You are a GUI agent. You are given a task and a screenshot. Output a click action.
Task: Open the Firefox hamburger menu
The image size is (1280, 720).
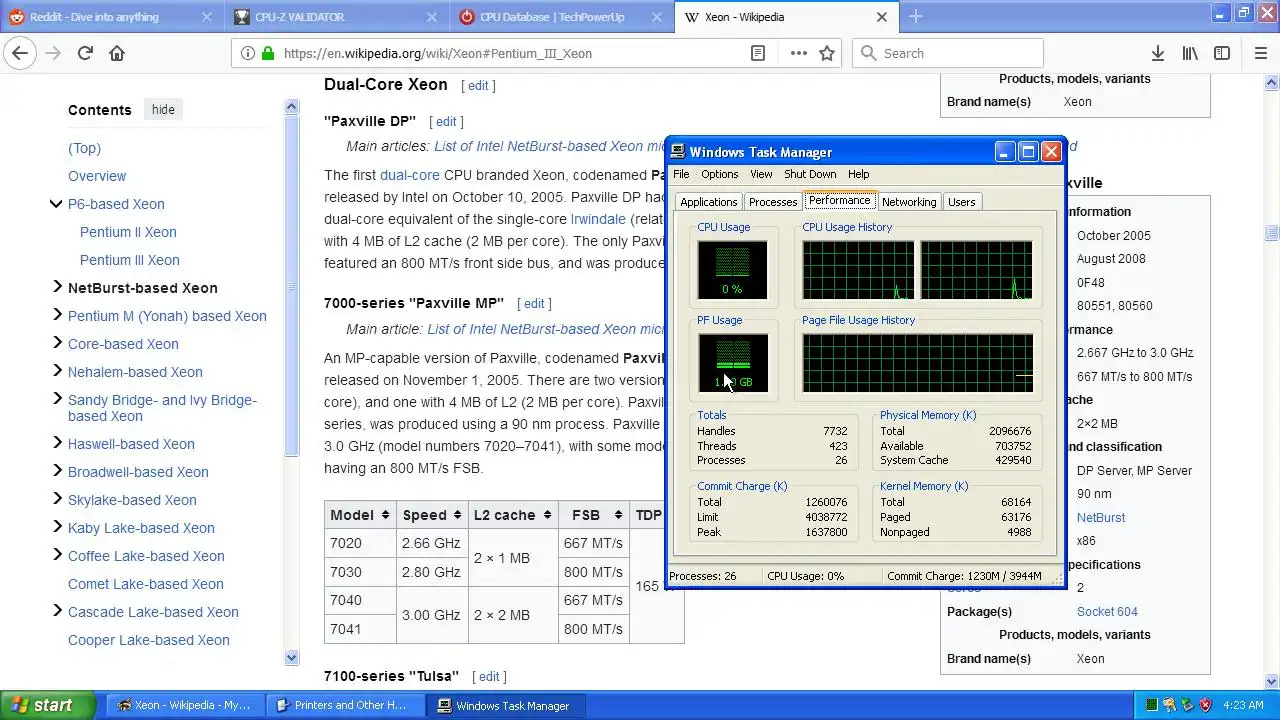click(x=1260, y=53)
